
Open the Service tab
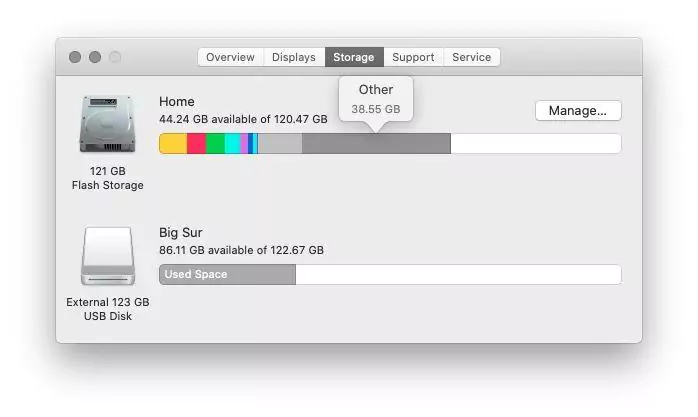471,57
